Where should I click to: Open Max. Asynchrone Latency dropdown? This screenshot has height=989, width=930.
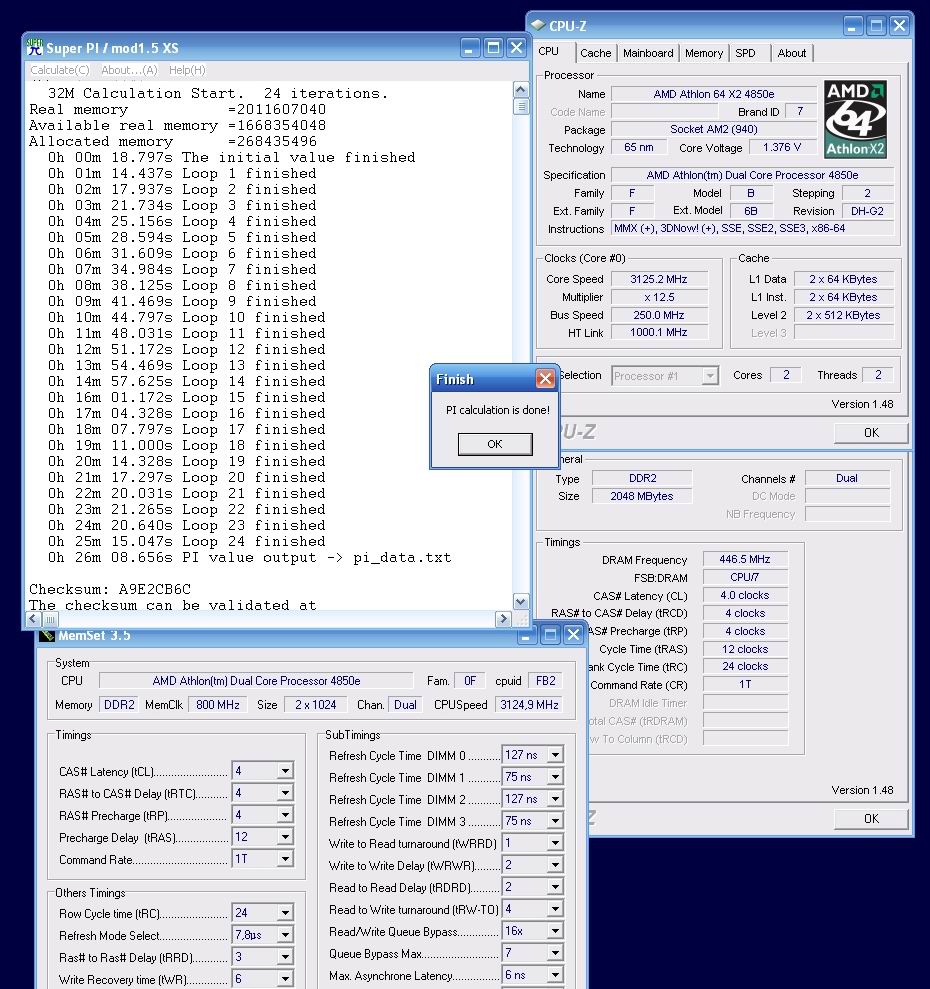tap(555, 975)
